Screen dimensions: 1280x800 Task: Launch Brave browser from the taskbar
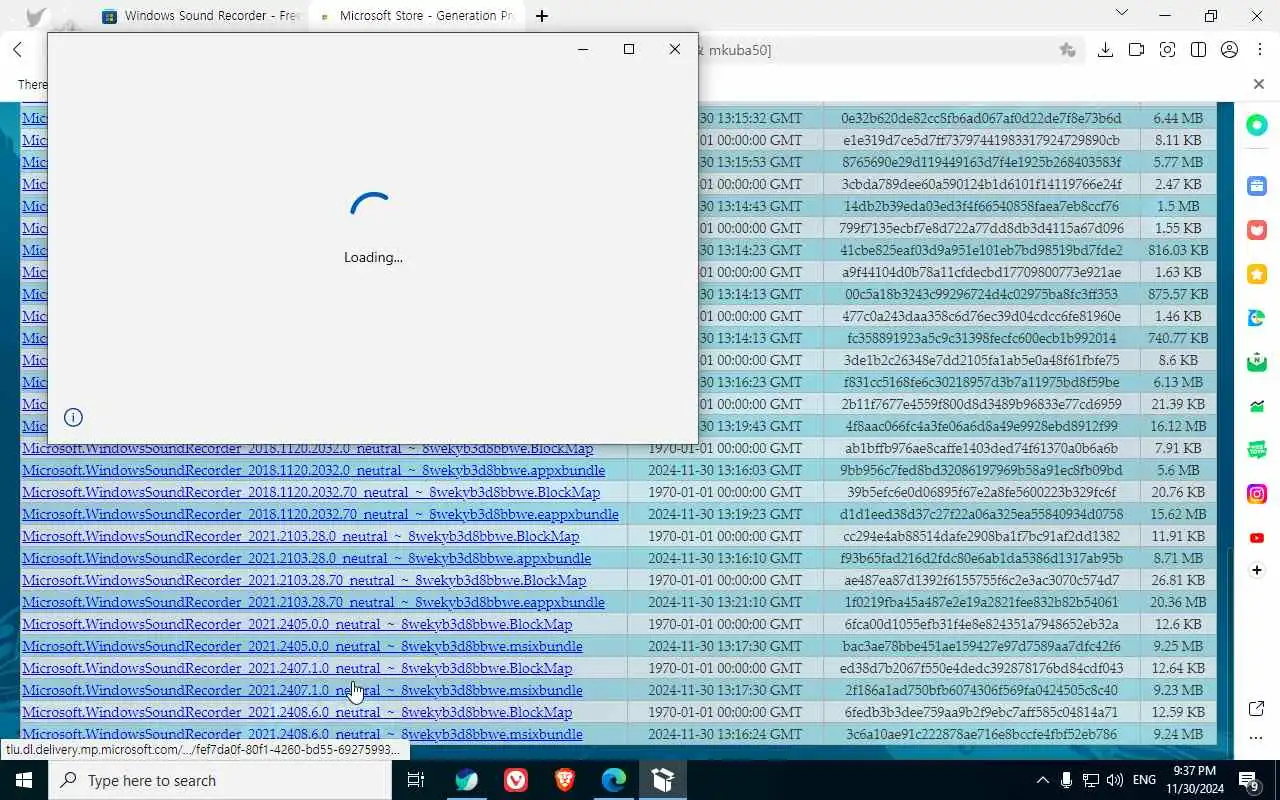[x=565, y=780]
